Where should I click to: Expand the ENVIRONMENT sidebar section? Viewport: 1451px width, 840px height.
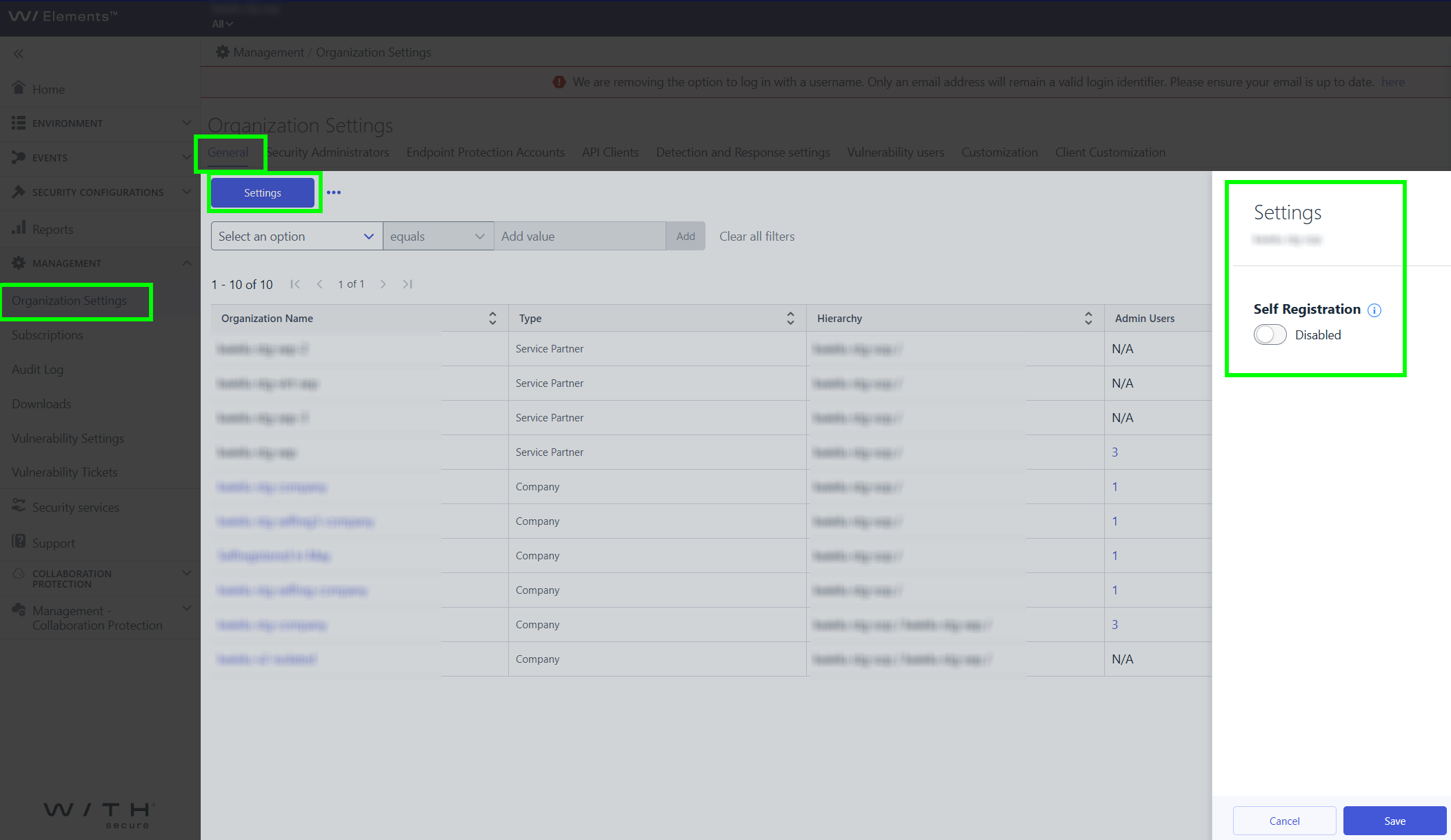(100, 123)
